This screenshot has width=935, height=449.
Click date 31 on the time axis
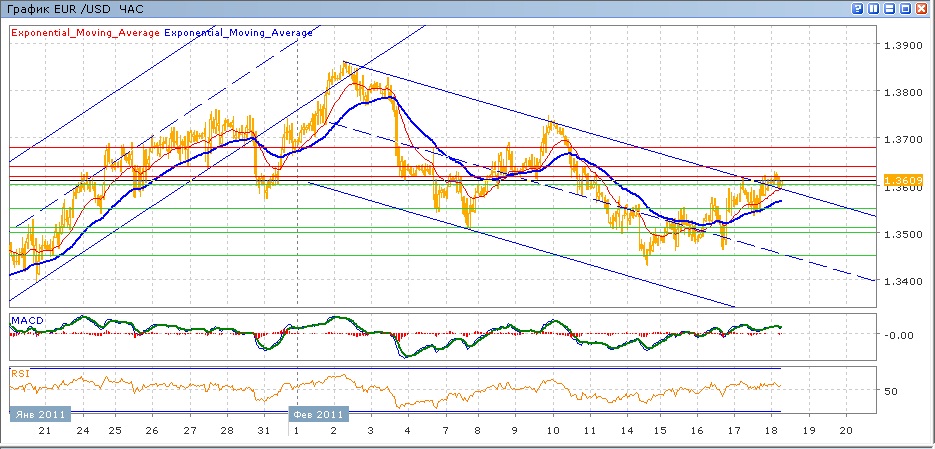265,430
